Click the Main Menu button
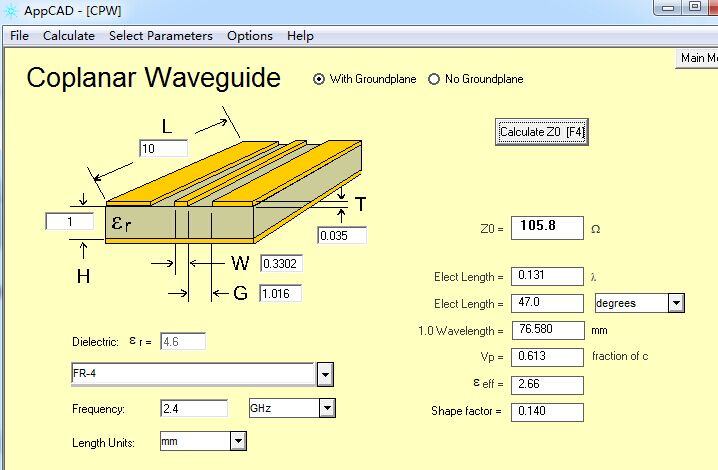 tap(697, 58)
